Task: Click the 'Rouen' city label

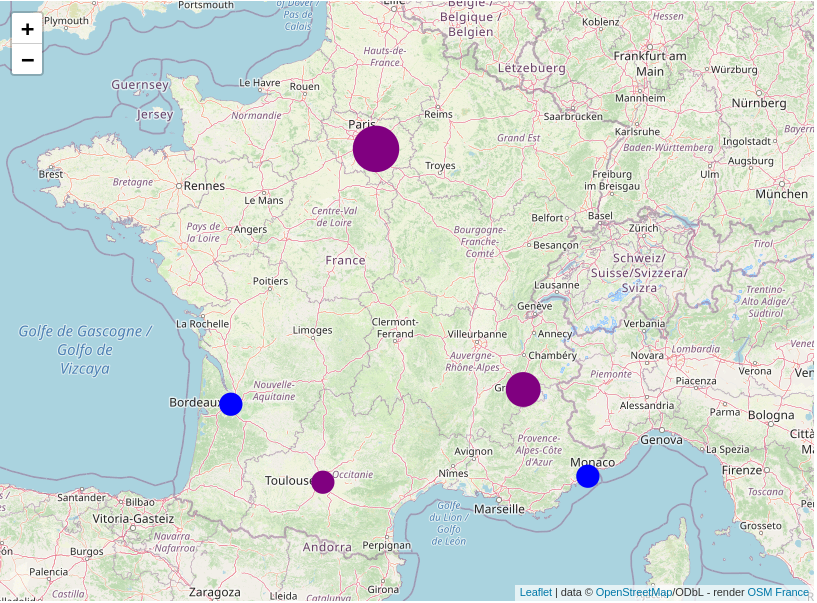Action: [x=304, y=87]
